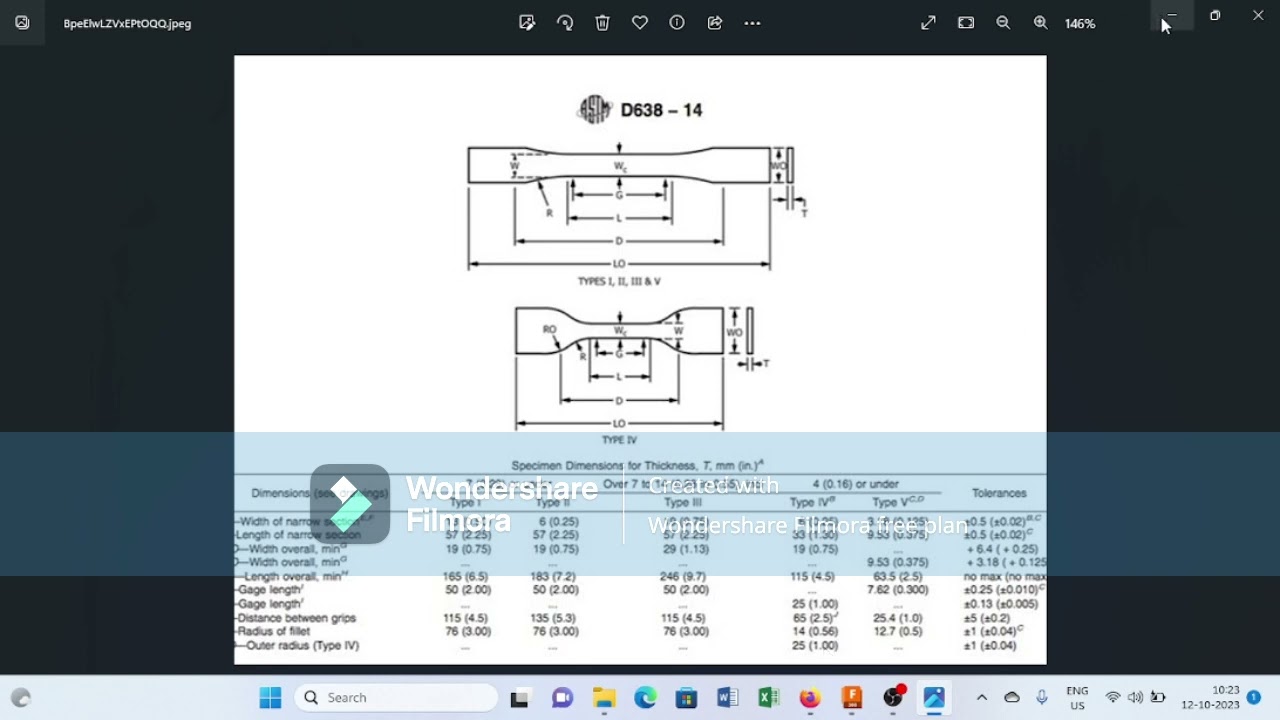Viewport: 1280px width, 720px height.
Task: Open the orange app icon next to Firefox
Action: coord(851,698)
